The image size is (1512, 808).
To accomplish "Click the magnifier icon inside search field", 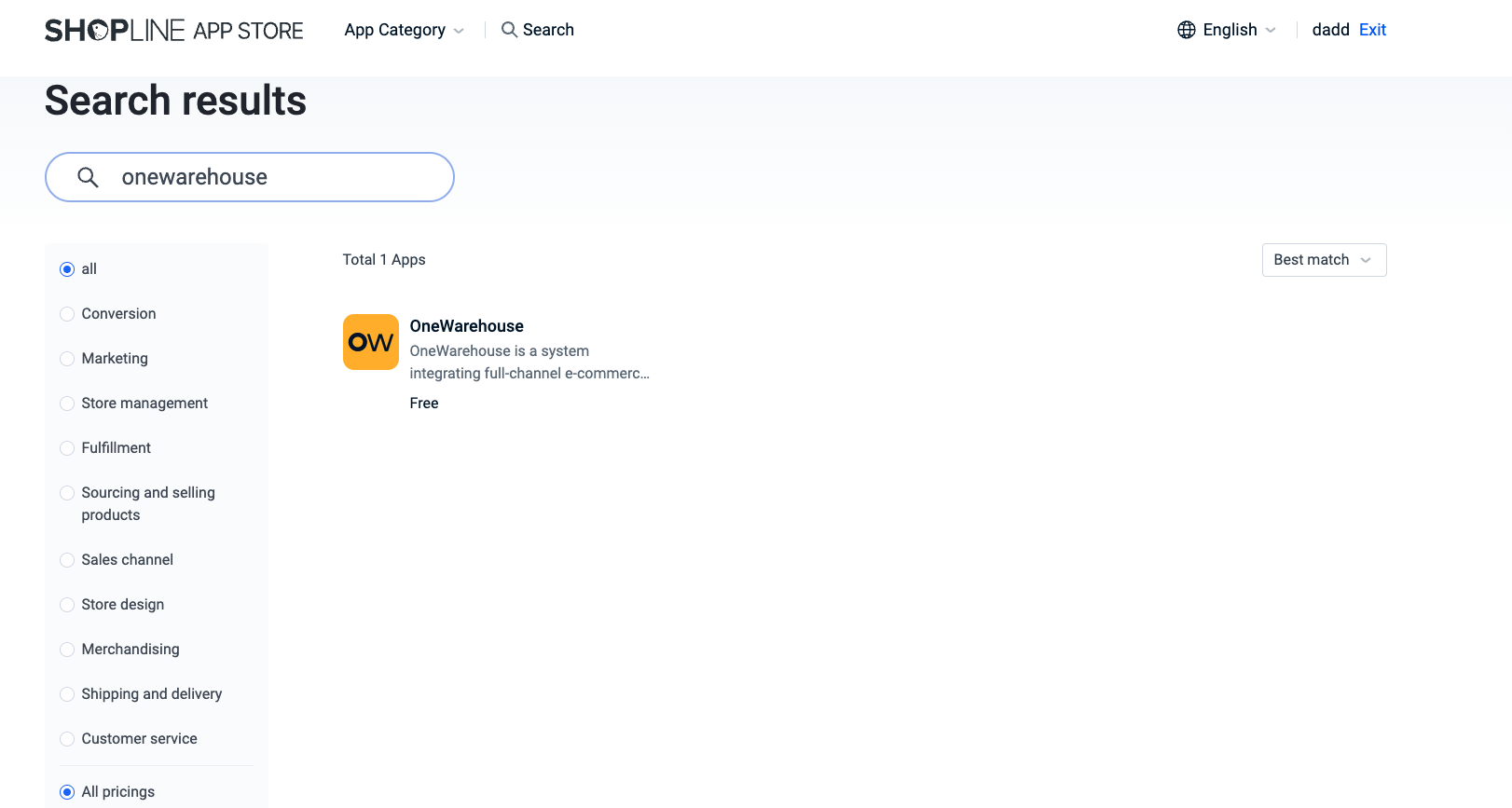I will [x=88, y=177].
